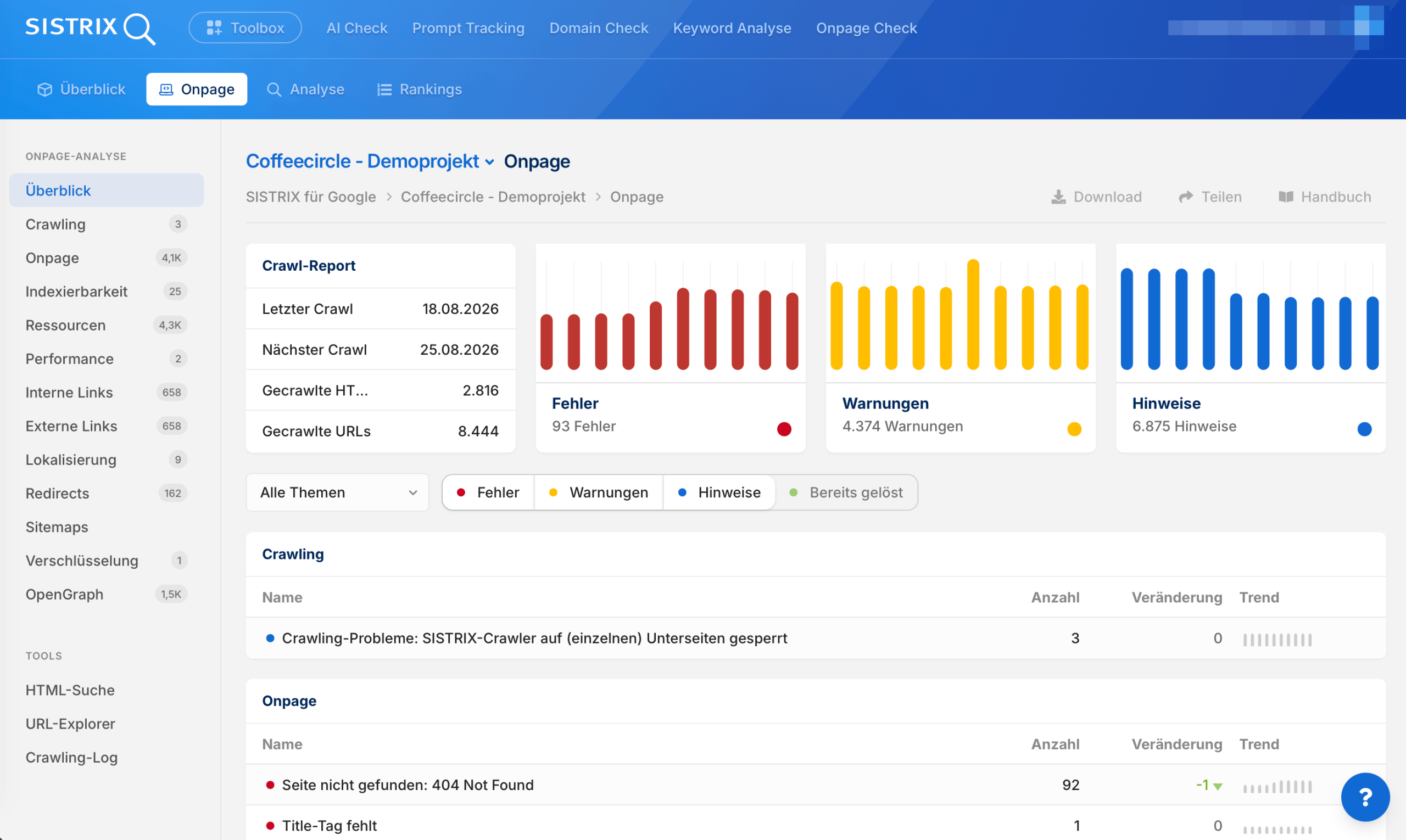
Task: Click trend sparkline of 404 Not Found row
Action: click(1277, 786)
